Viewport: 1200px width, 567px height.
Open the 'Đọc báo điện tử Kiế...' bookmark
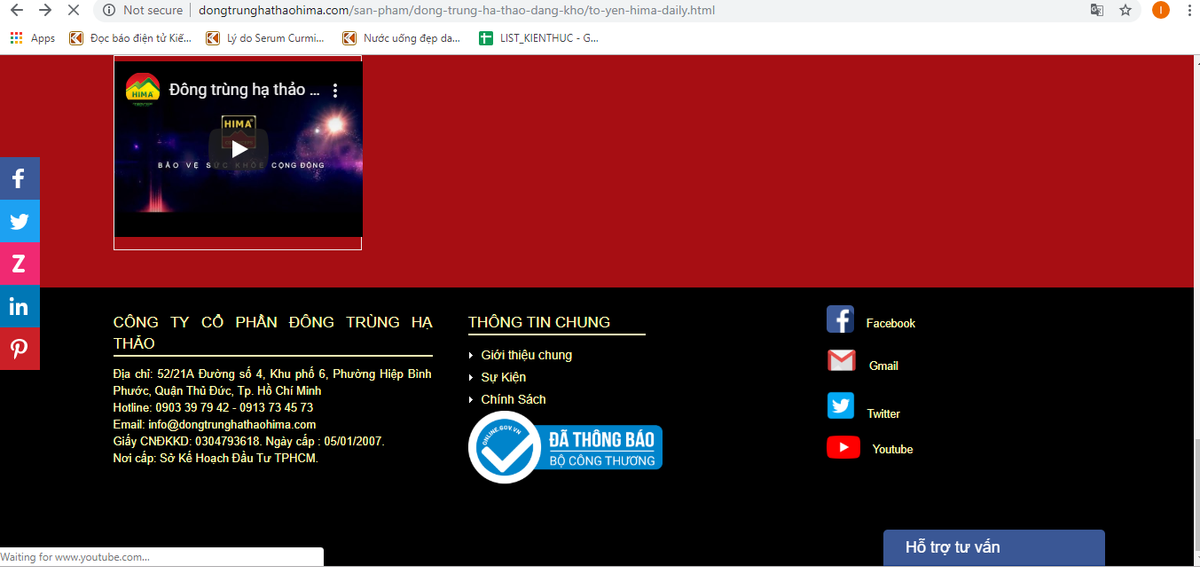click(x=130, y=38)
